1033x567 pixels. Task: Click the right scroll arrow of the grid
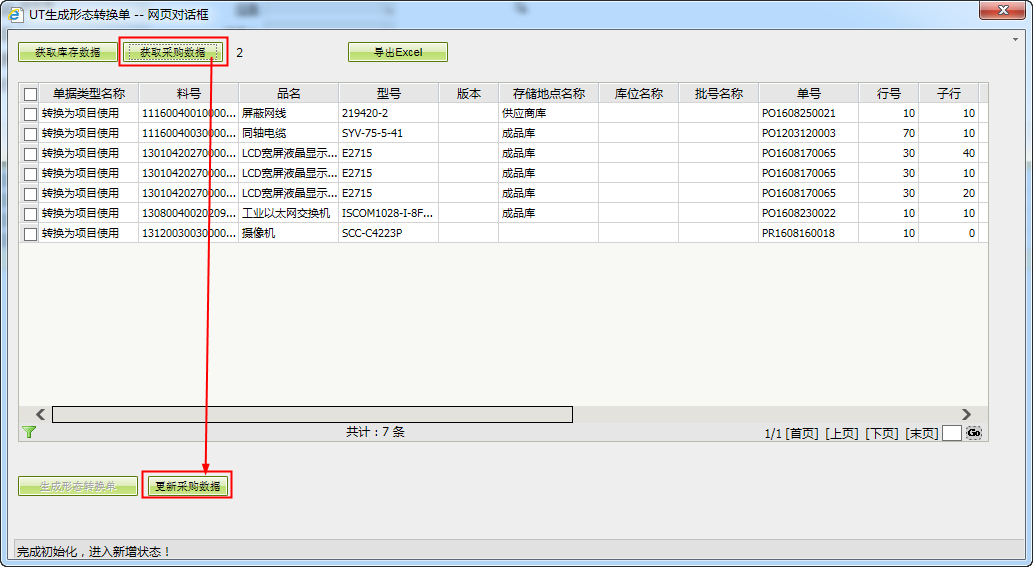tap(966, 414)
